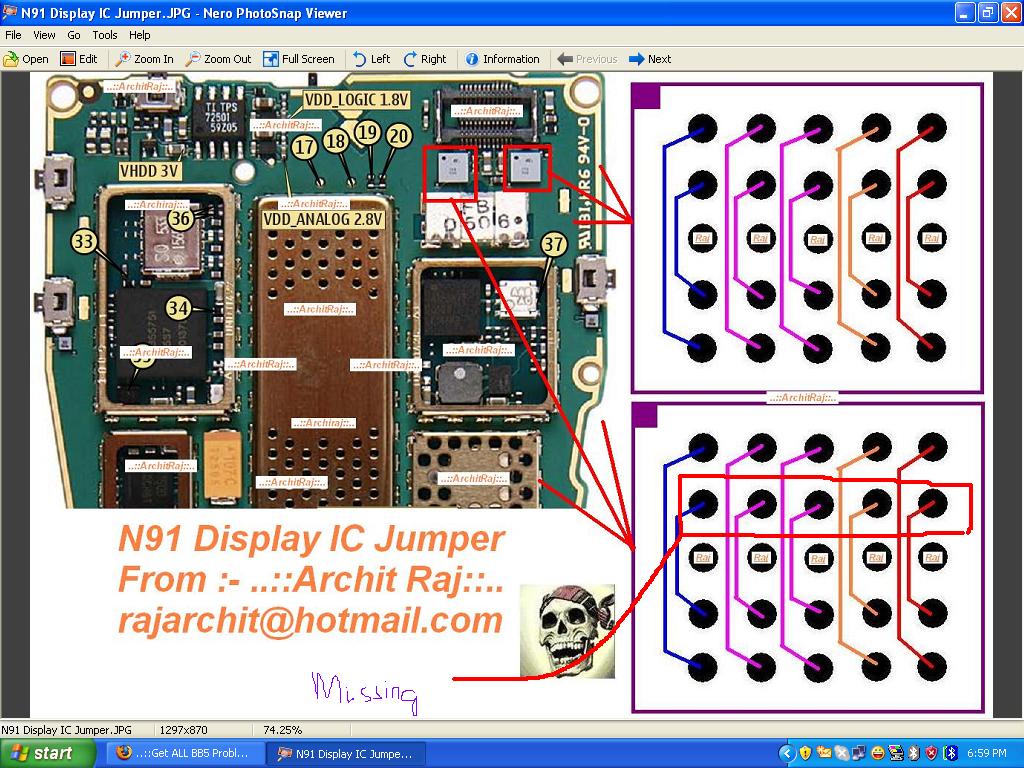The image size is (1024, 768).
Task: Click the Open folder toolbar icon
Action: (11, 59)
